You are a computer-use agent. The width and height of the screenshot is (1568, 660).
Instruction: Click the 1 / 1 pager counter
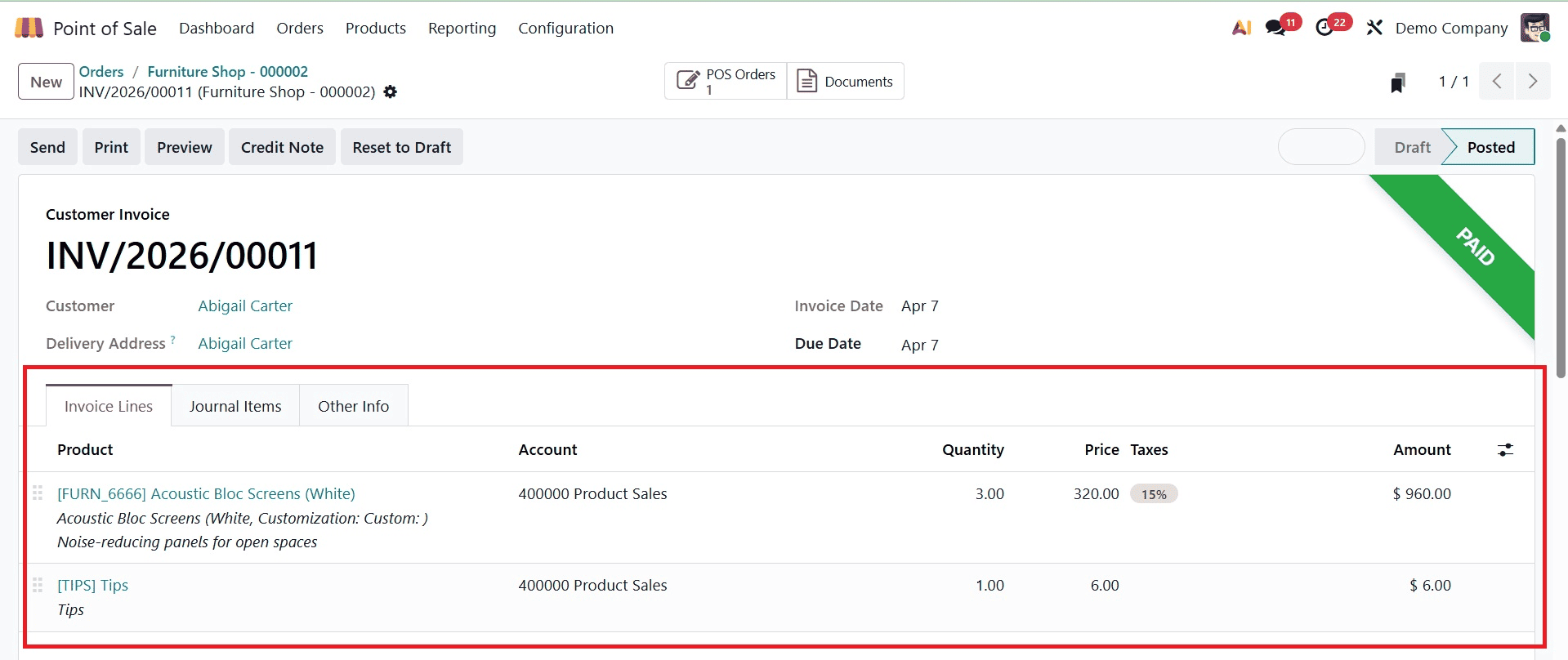[x=1454, y=82]
